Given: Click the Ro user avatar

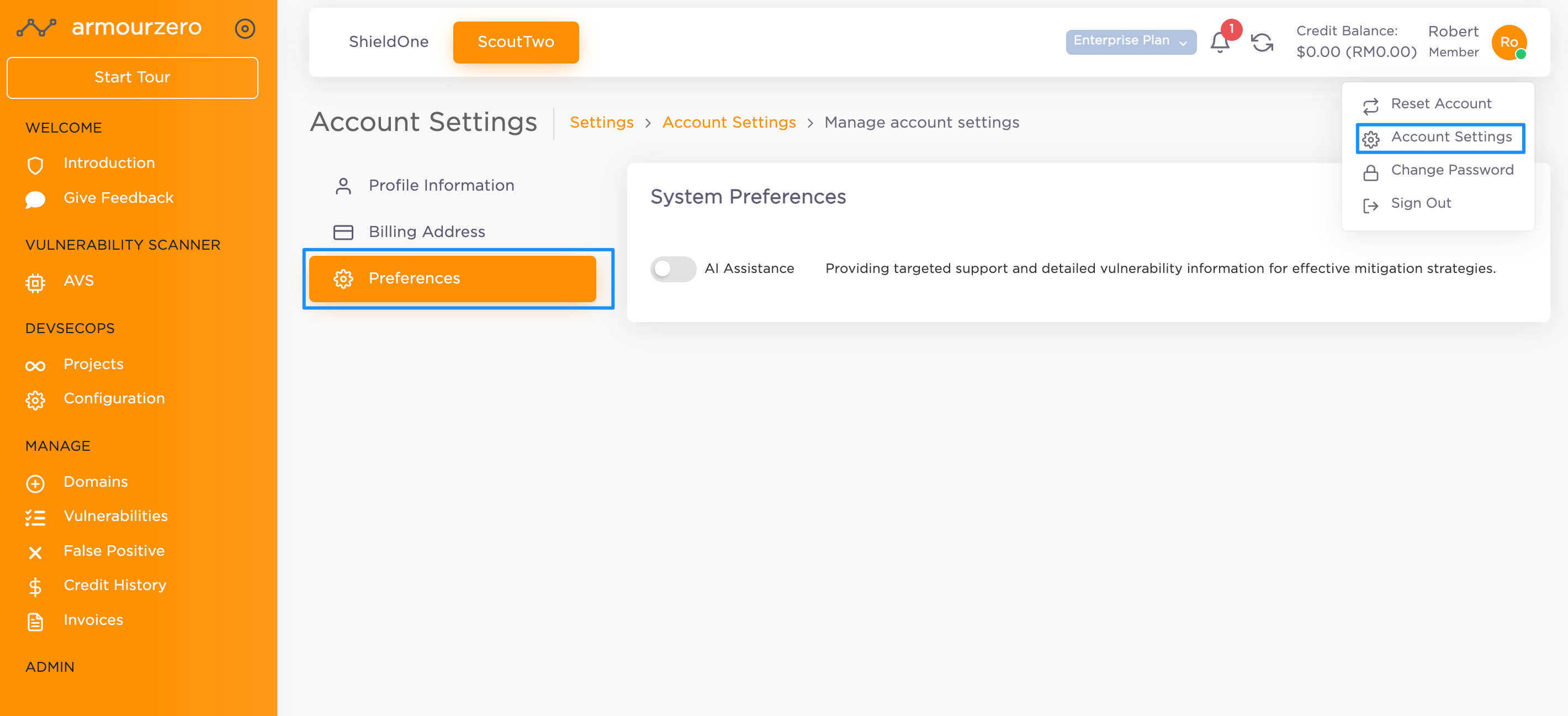Looking at the screenshot, I should click(1509, 42).
